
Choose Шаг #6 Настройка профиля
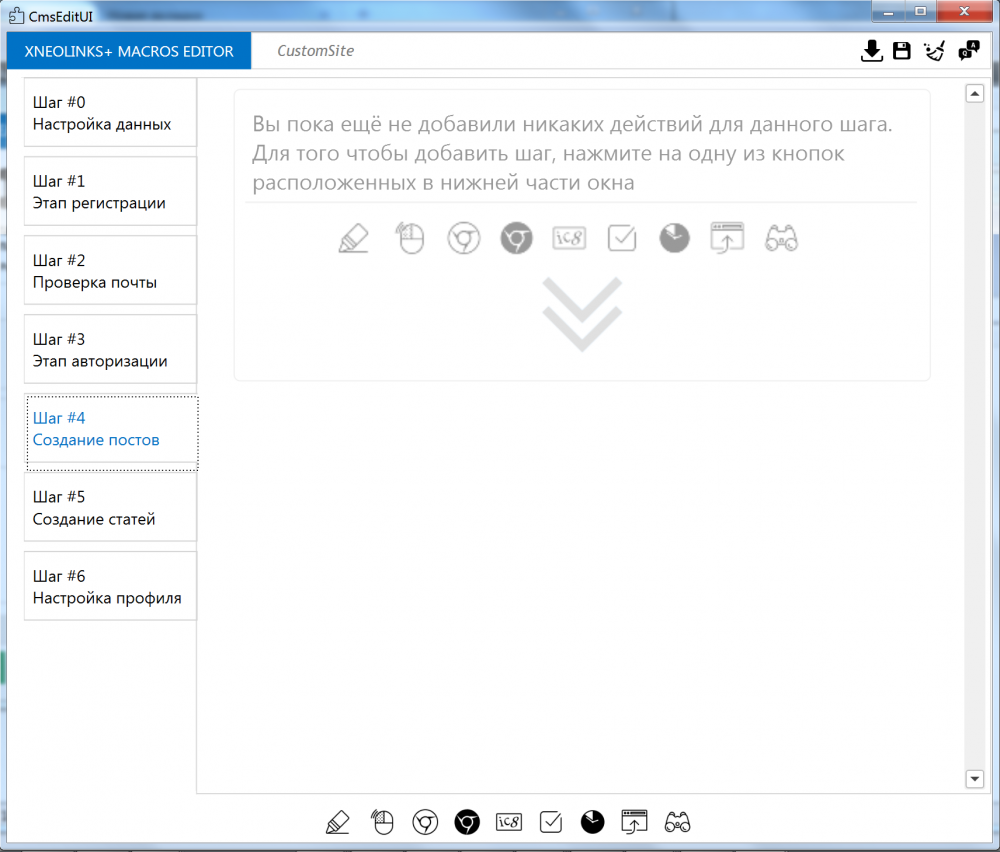110,587
